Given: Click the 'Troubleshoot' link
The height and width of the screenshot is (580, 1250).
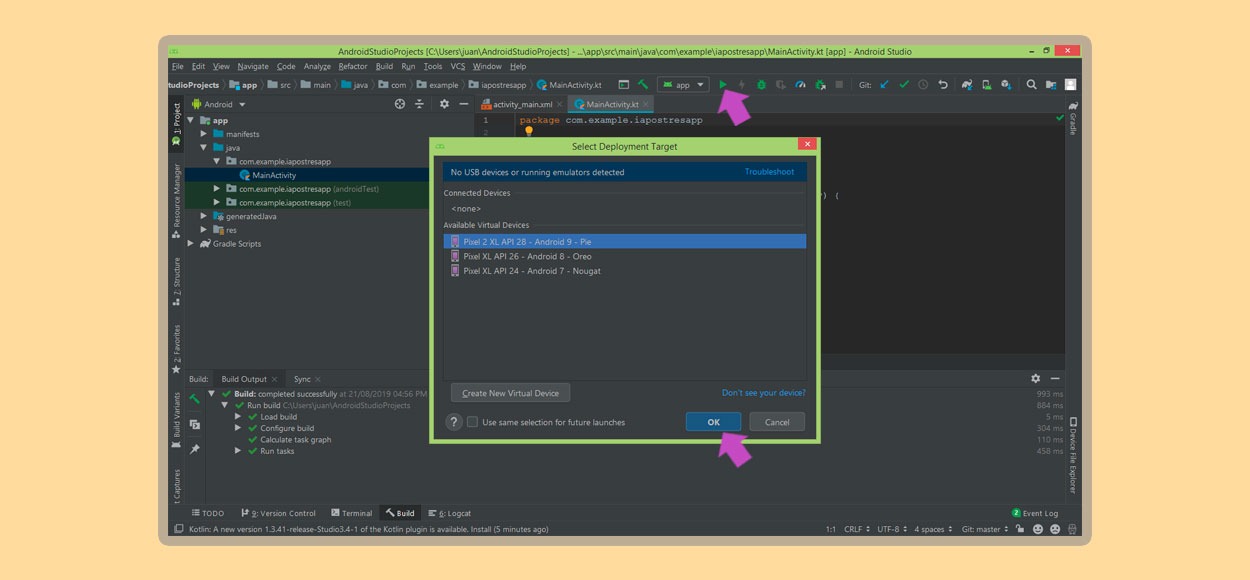Looking at the screenshot, I should pos(769,172).
